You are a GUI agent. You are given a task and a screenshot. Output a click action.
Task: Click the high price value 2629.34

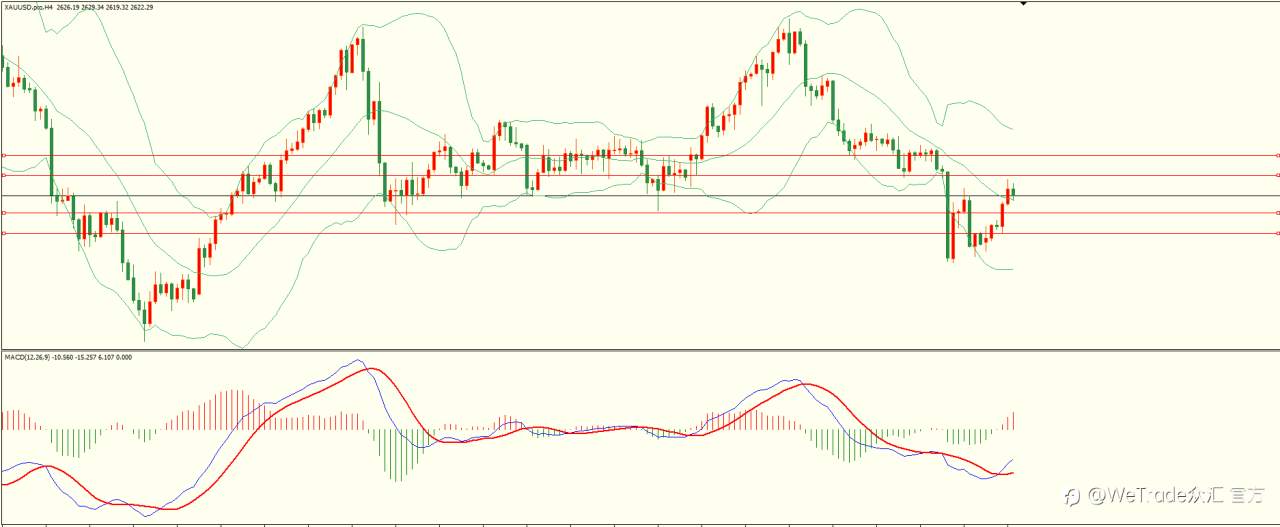(93, 7)
